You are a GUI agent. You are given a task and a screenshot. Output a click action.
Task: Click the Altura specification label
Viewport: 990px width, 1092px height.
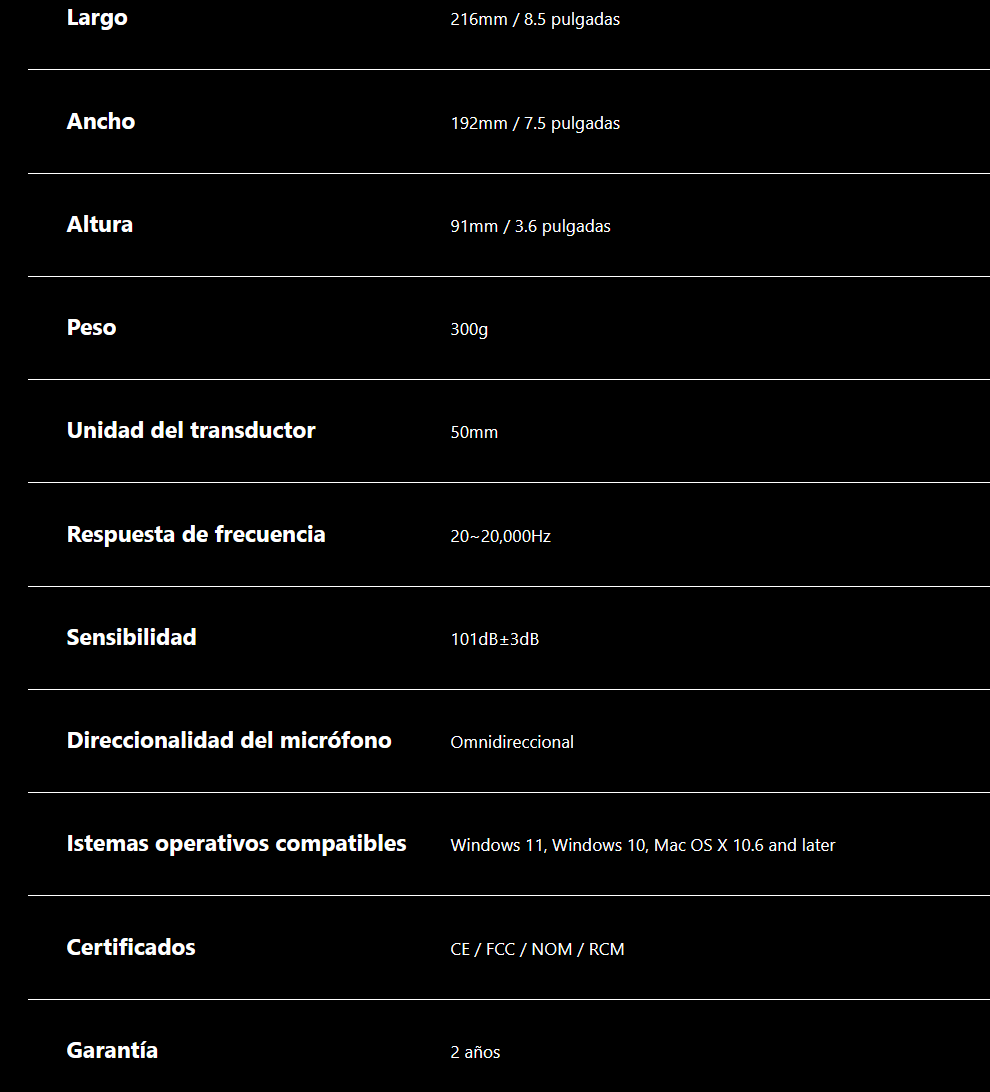click(100, 224)
